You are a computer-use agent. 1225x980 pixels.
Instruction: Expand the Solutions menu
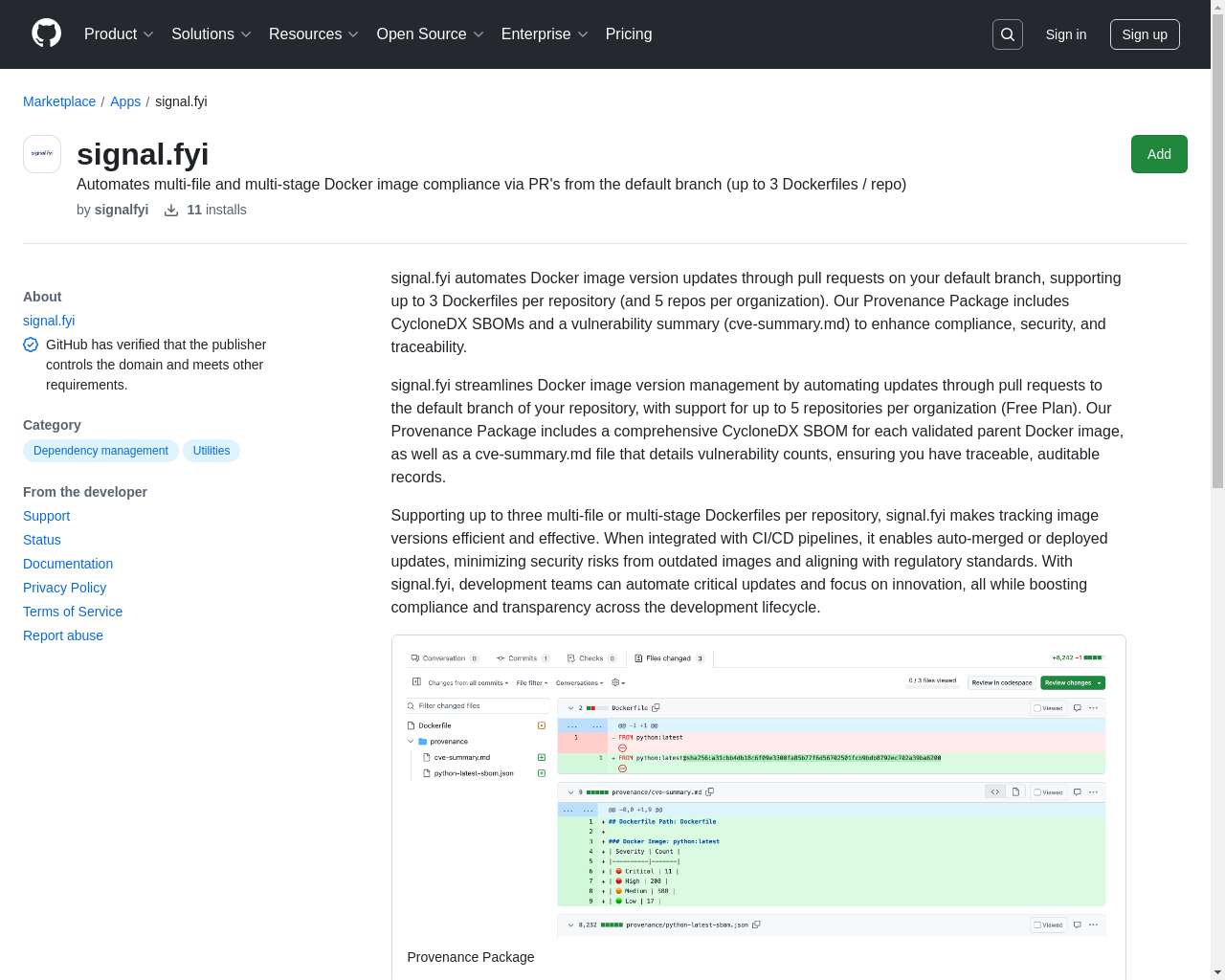(212, 34)
